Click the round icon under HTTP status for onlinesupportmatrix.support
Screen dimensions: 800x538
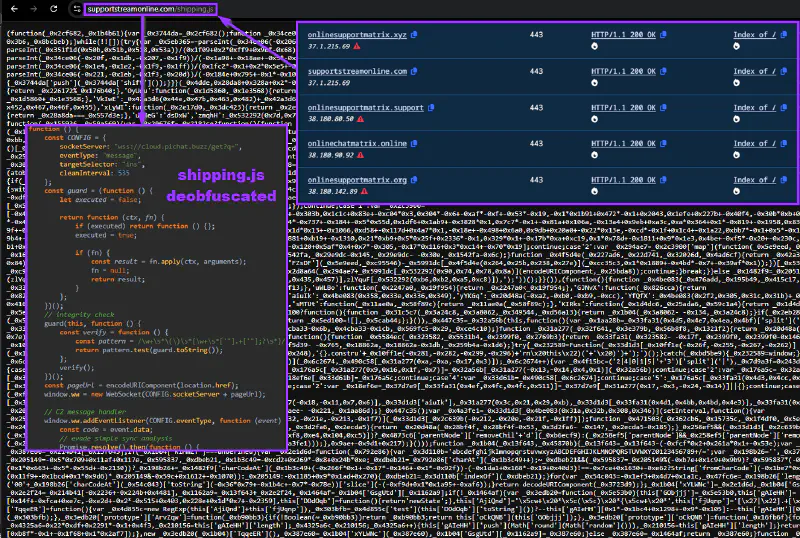(x=594, y=119)
